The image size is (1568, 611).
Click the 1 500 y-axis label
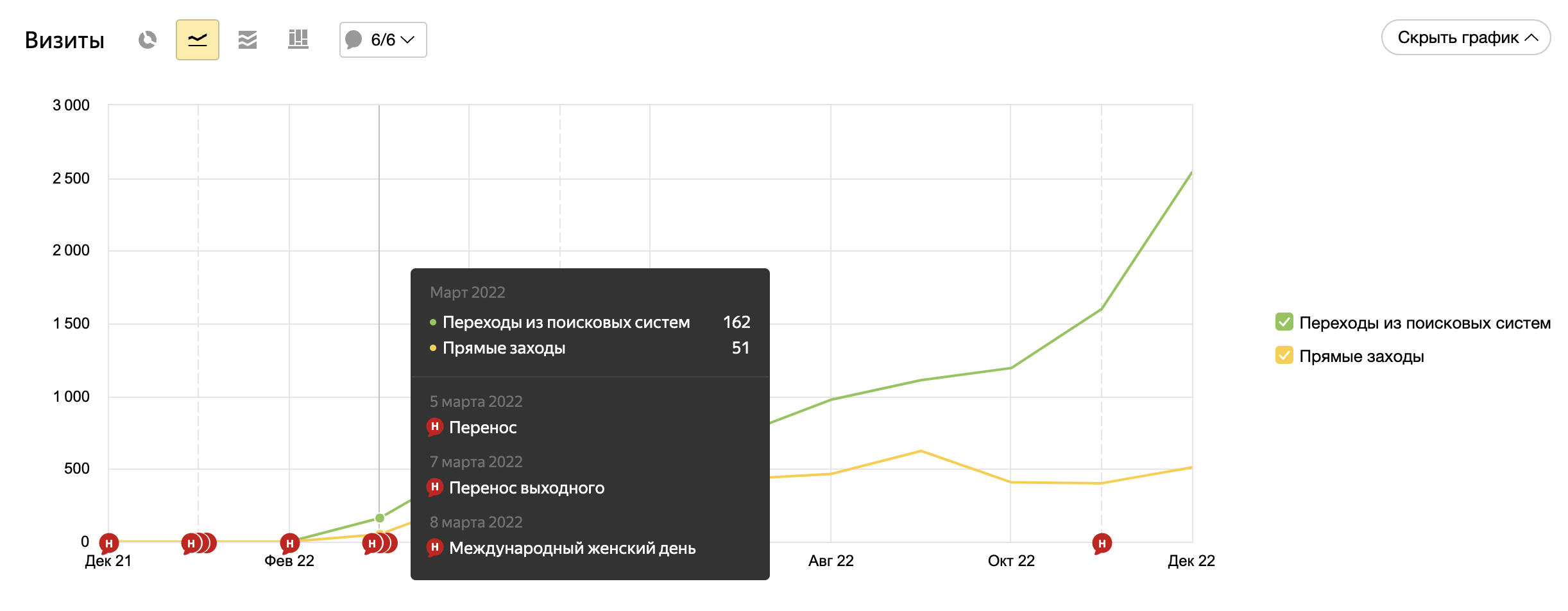[71, 323]
